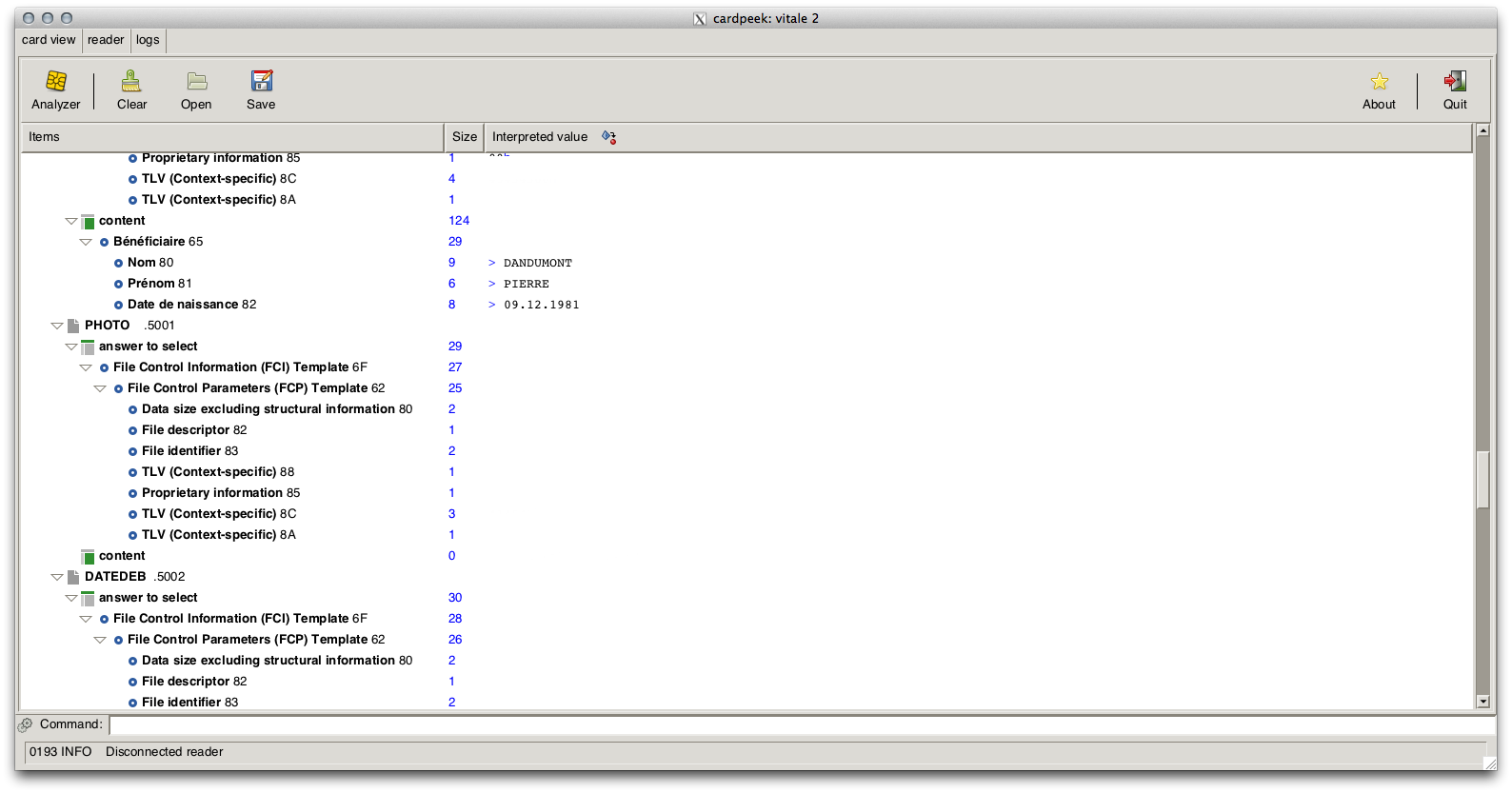Click the Save floppy disk icon
Viewport: 1512px width, 793px height.
[261, 83]
